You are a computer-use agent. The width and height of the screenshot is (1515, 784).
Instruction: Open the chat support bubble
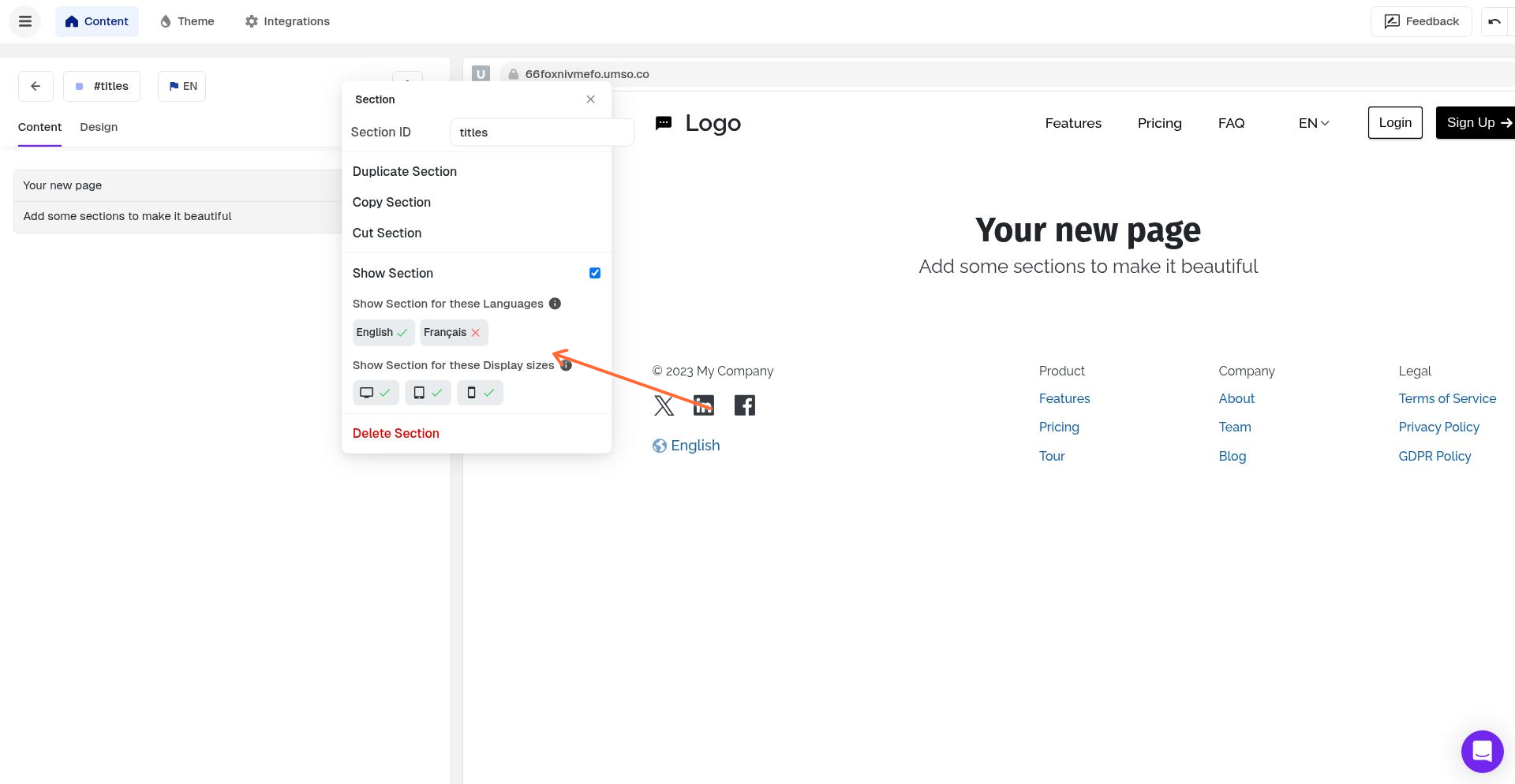[x=1482, y=751]
